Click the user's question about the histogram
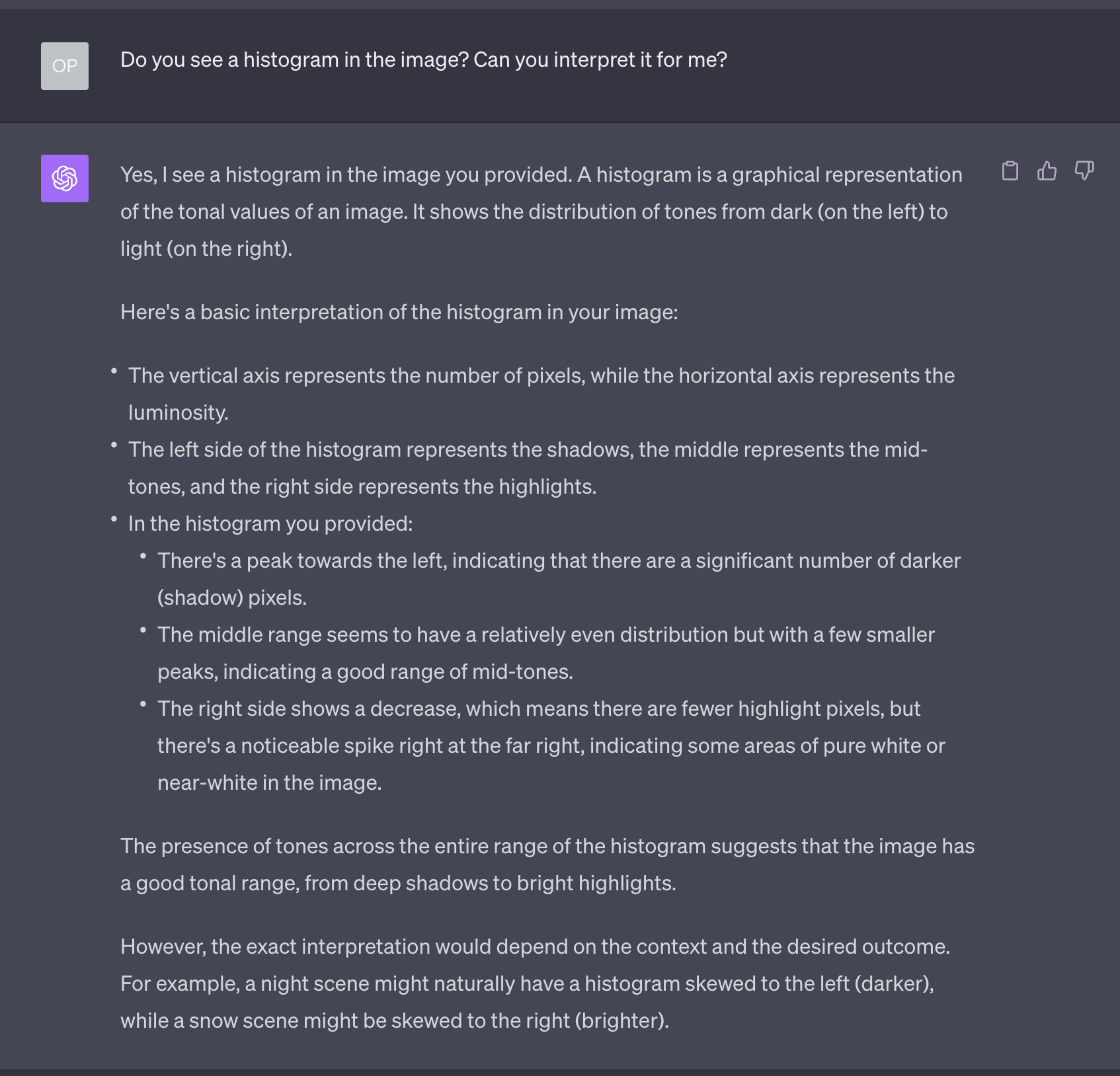The width and height of the screenshot is (1120, 1076). (x=423, y=59)
